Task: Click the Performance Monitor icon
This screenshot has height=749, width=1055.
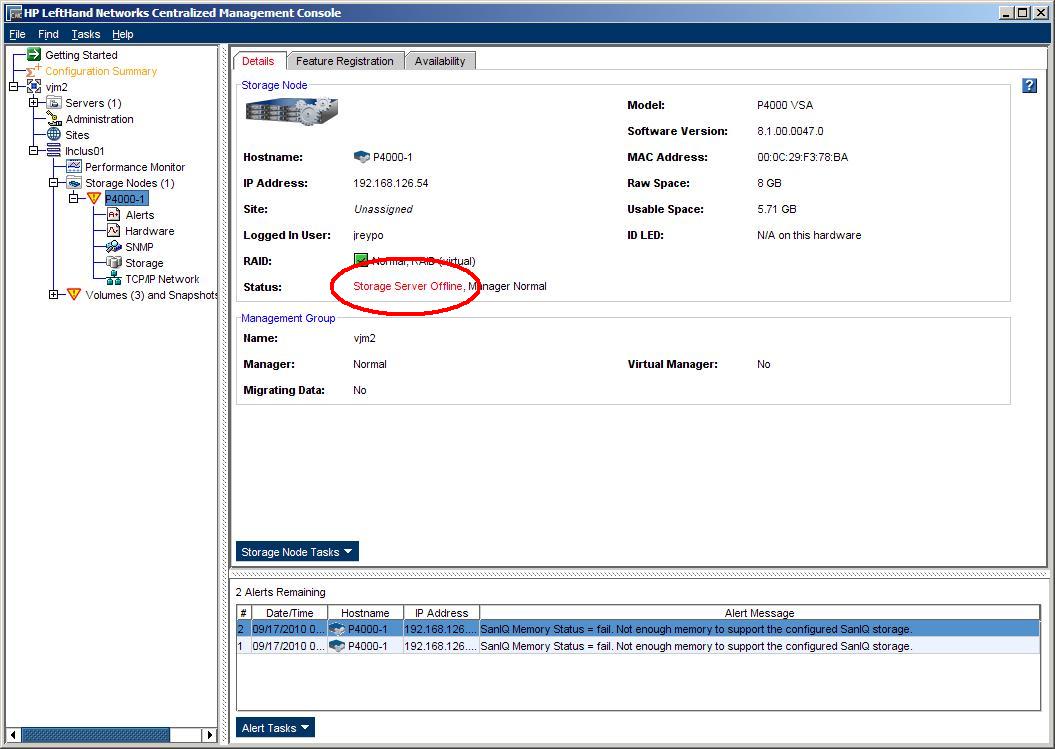Action: coord(73,167)
